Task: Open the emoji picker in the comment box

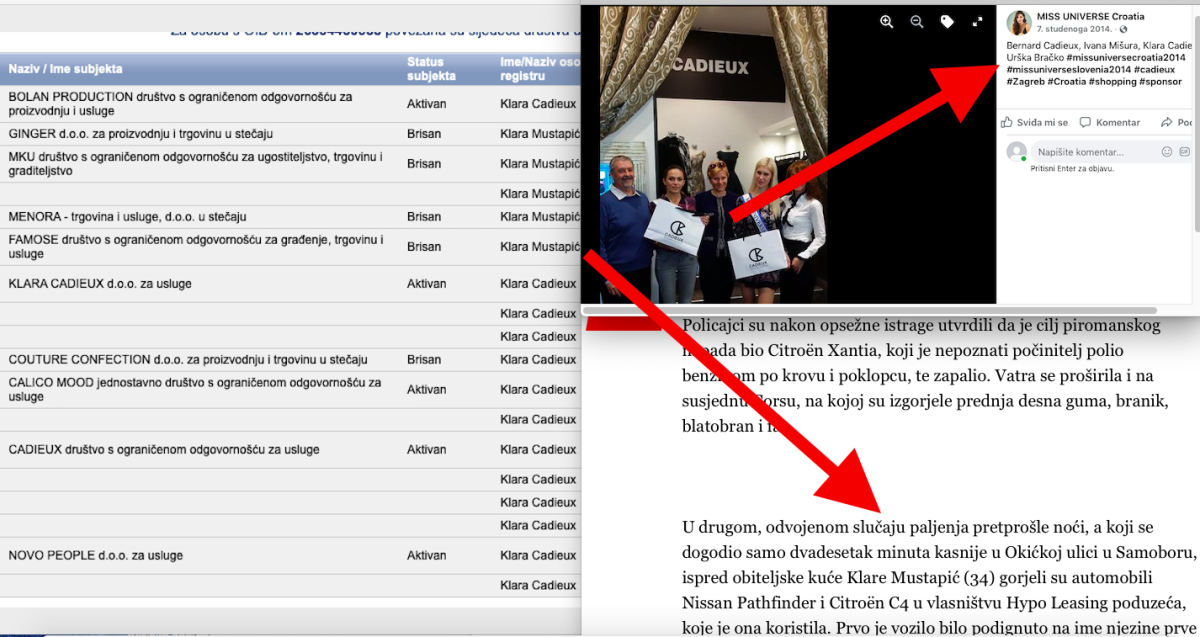Action: (x=1166, y=152)
